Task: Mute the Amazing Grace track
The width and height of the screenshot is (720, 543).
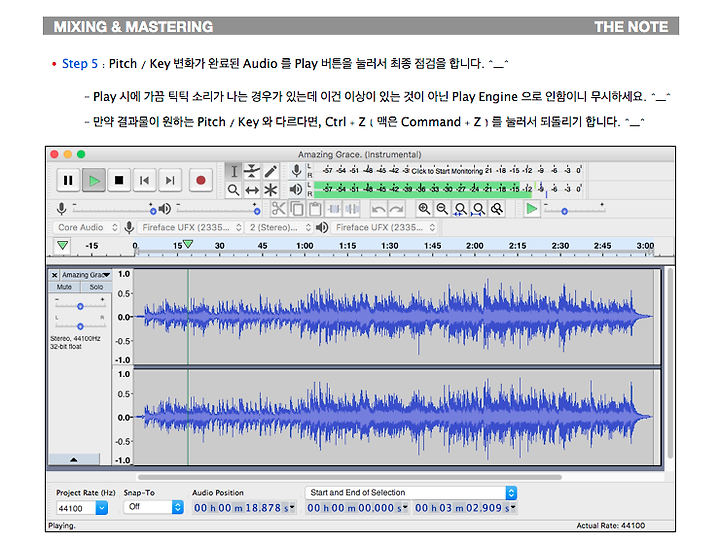Action: pos(64,287)
